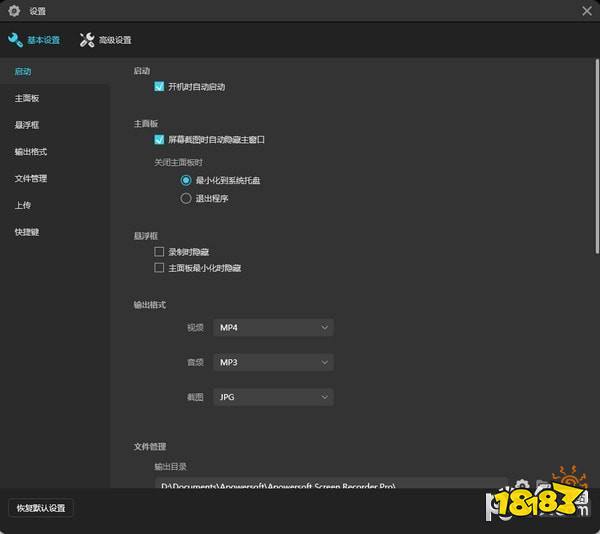Image resolution: width=600 pixels, height=534 pixels.
Task: Check 主面板最小化时隐藏 option
Action: pos(159,268)
